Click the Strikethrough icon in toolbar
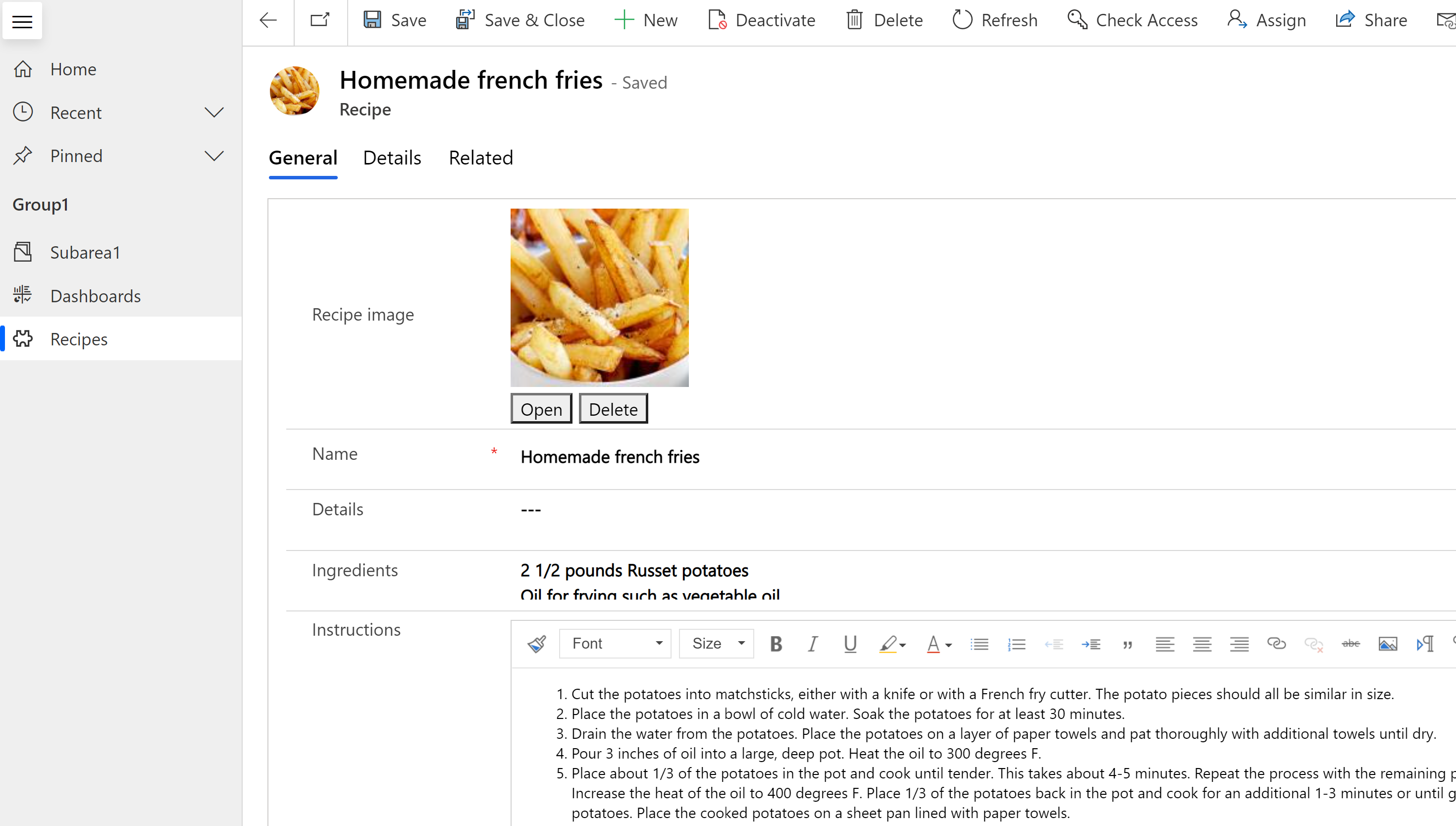 1349,643
